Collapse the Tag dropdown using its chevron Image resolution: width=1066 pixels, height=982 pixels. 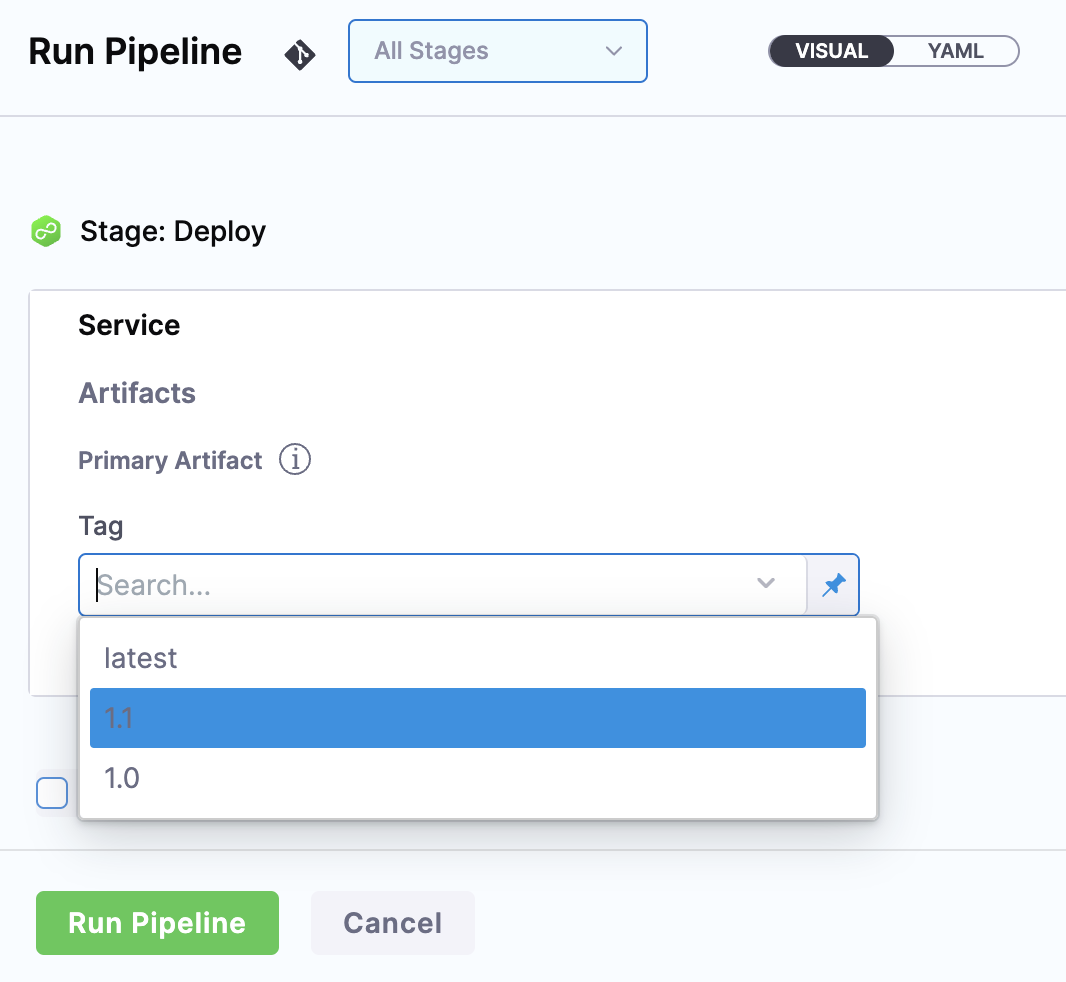click(x=766, y=584)
